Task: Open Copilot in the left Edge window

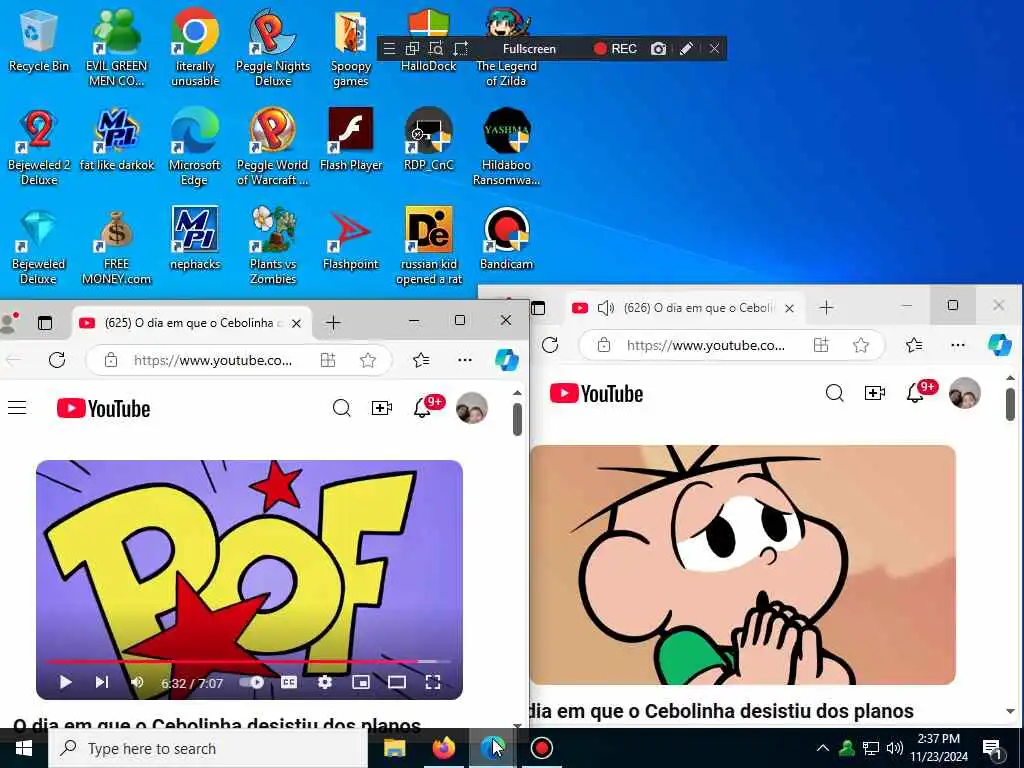Action: 507,360
